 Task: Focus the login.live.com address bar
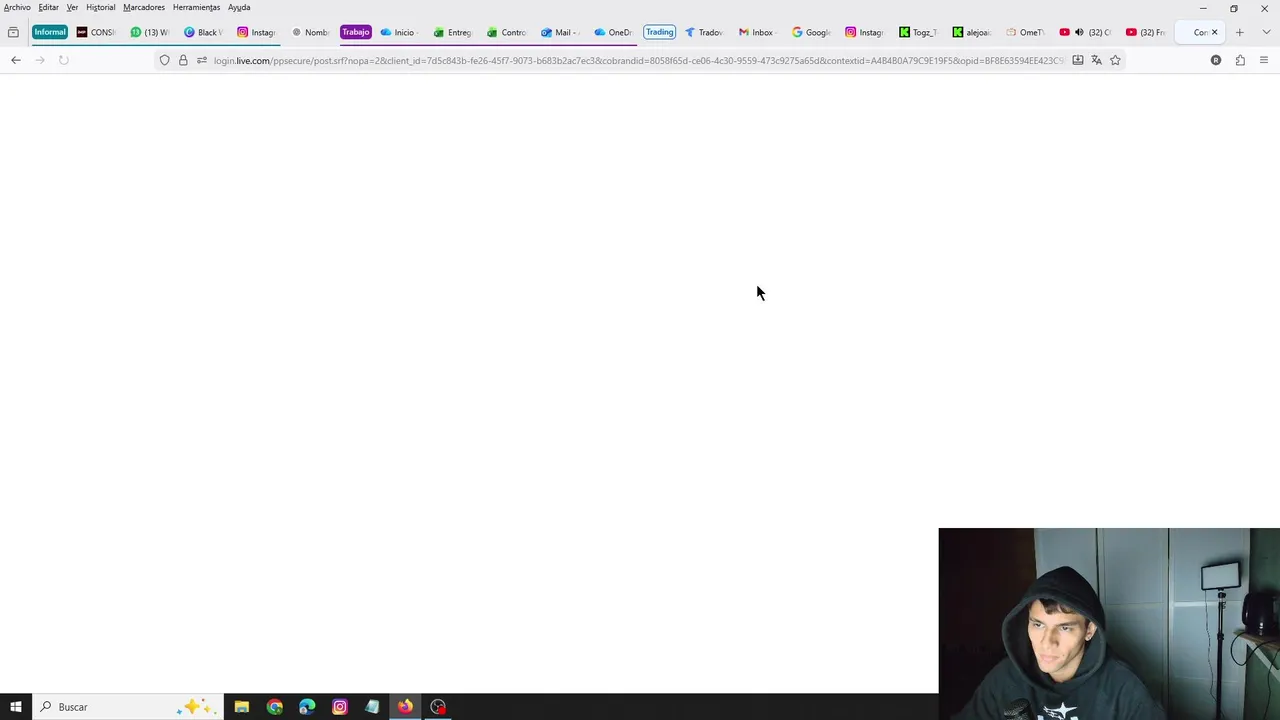[638, 60]
